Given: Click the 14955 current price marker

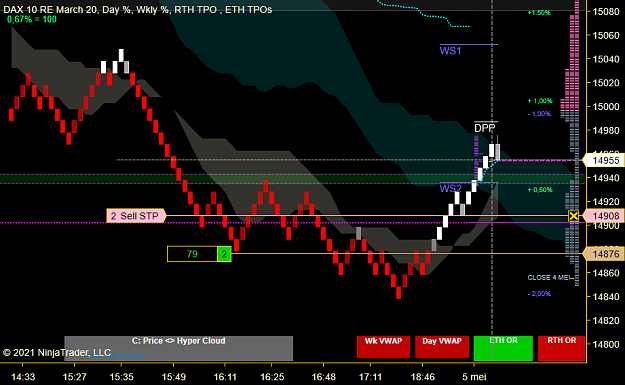Looking at the screenshot, I should pyautogui.click(x=605, y=160).
